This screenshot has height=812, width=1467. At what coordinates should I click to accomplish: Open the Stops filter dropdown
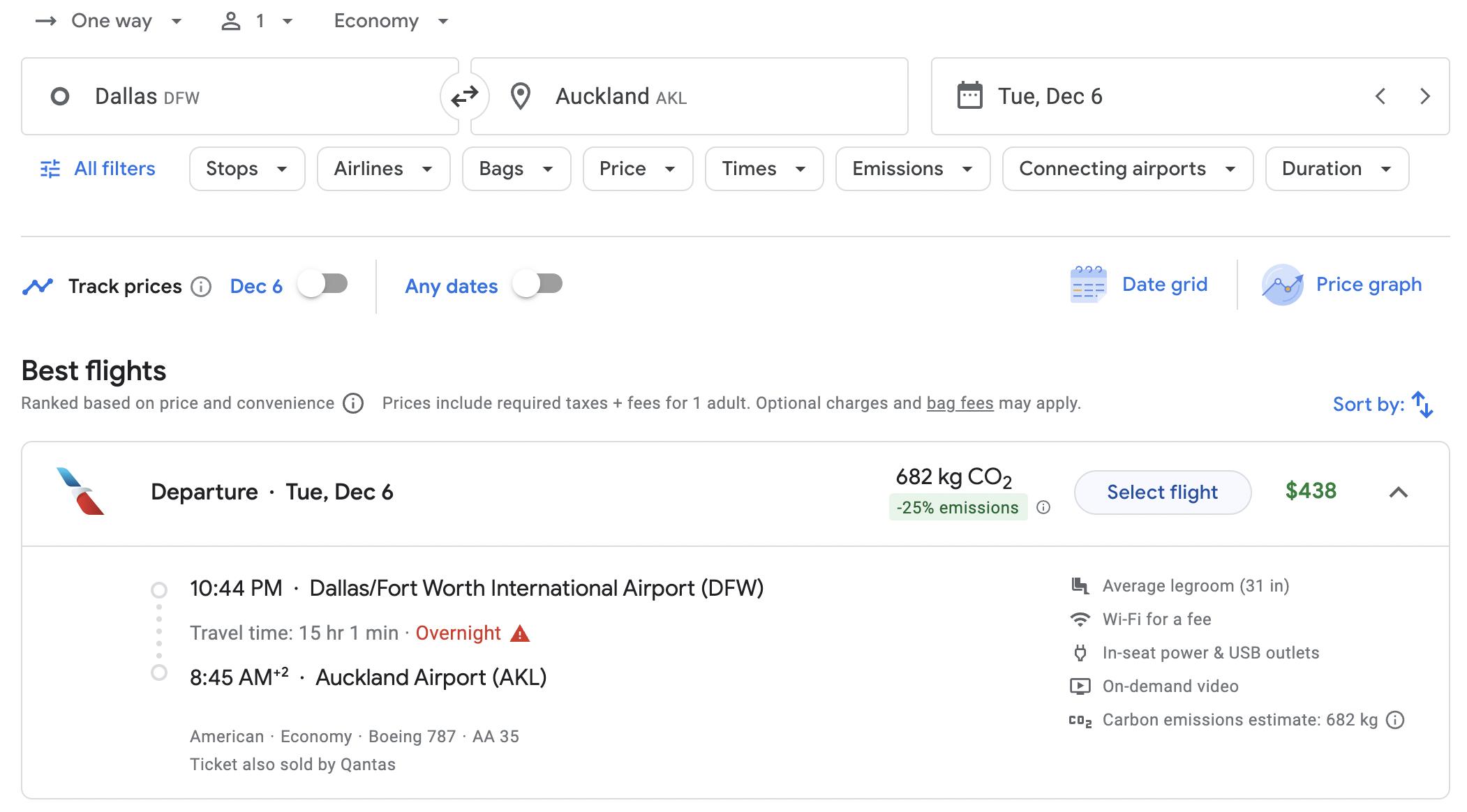(x=246, y=168)
